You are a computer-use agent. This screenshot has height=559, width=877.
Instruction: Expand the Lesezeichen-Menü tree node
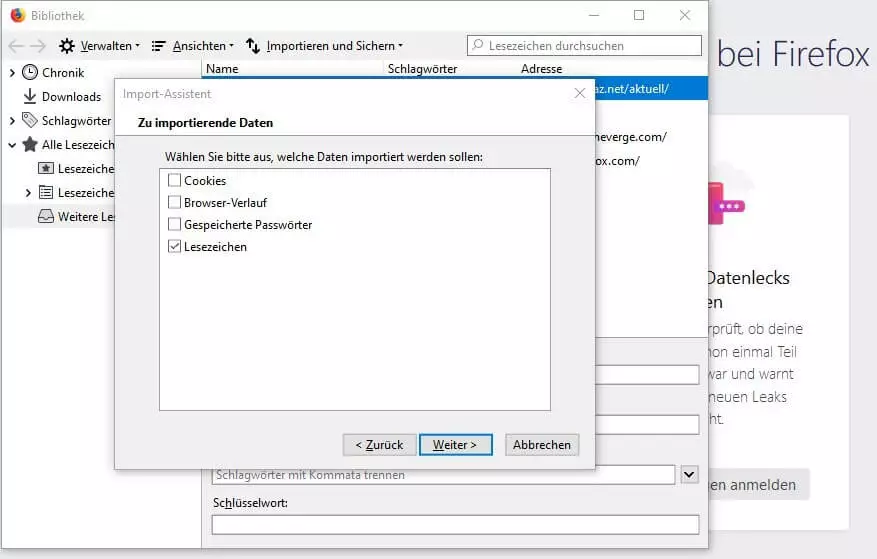(x=28, y=192)
